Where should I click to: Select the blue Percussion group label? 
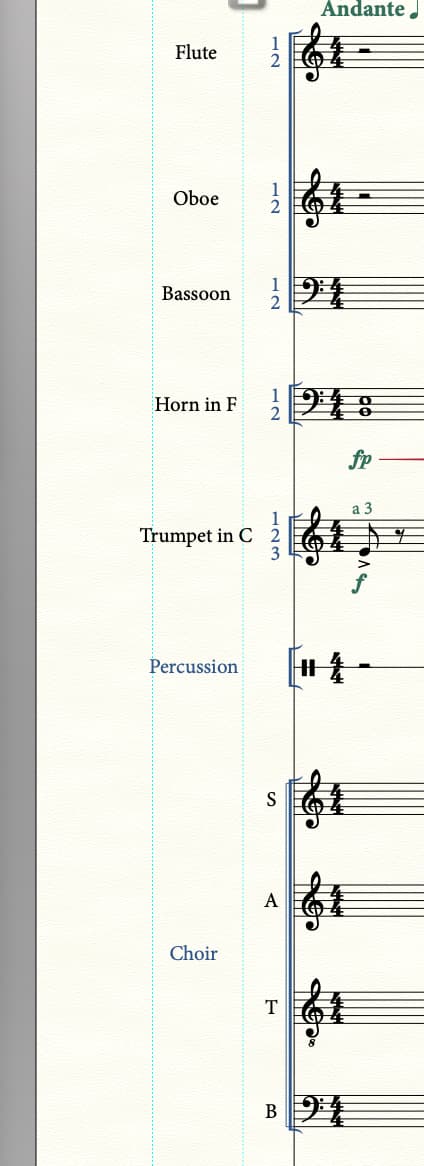pos(193,666)
